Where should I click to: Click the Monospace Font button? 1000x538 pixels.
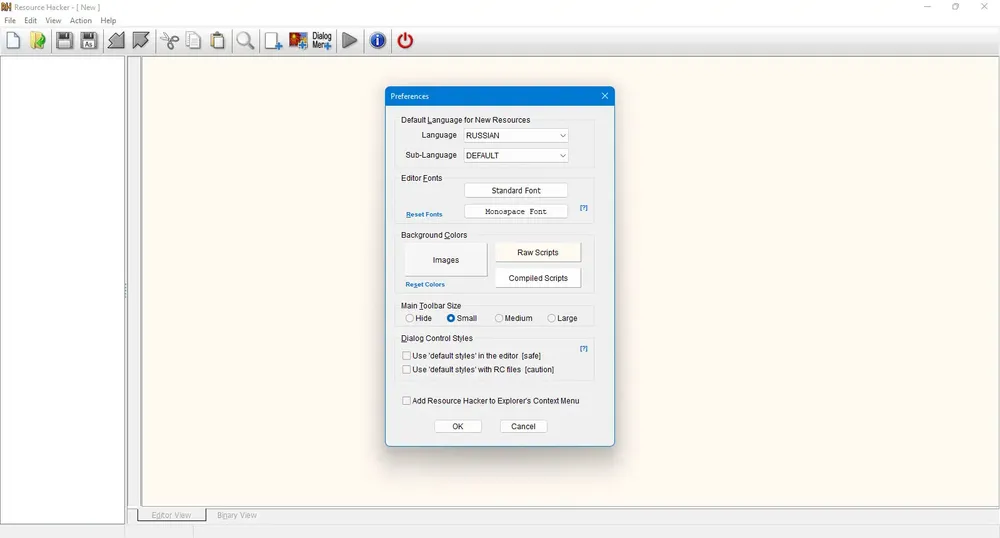tap(515, 212)
